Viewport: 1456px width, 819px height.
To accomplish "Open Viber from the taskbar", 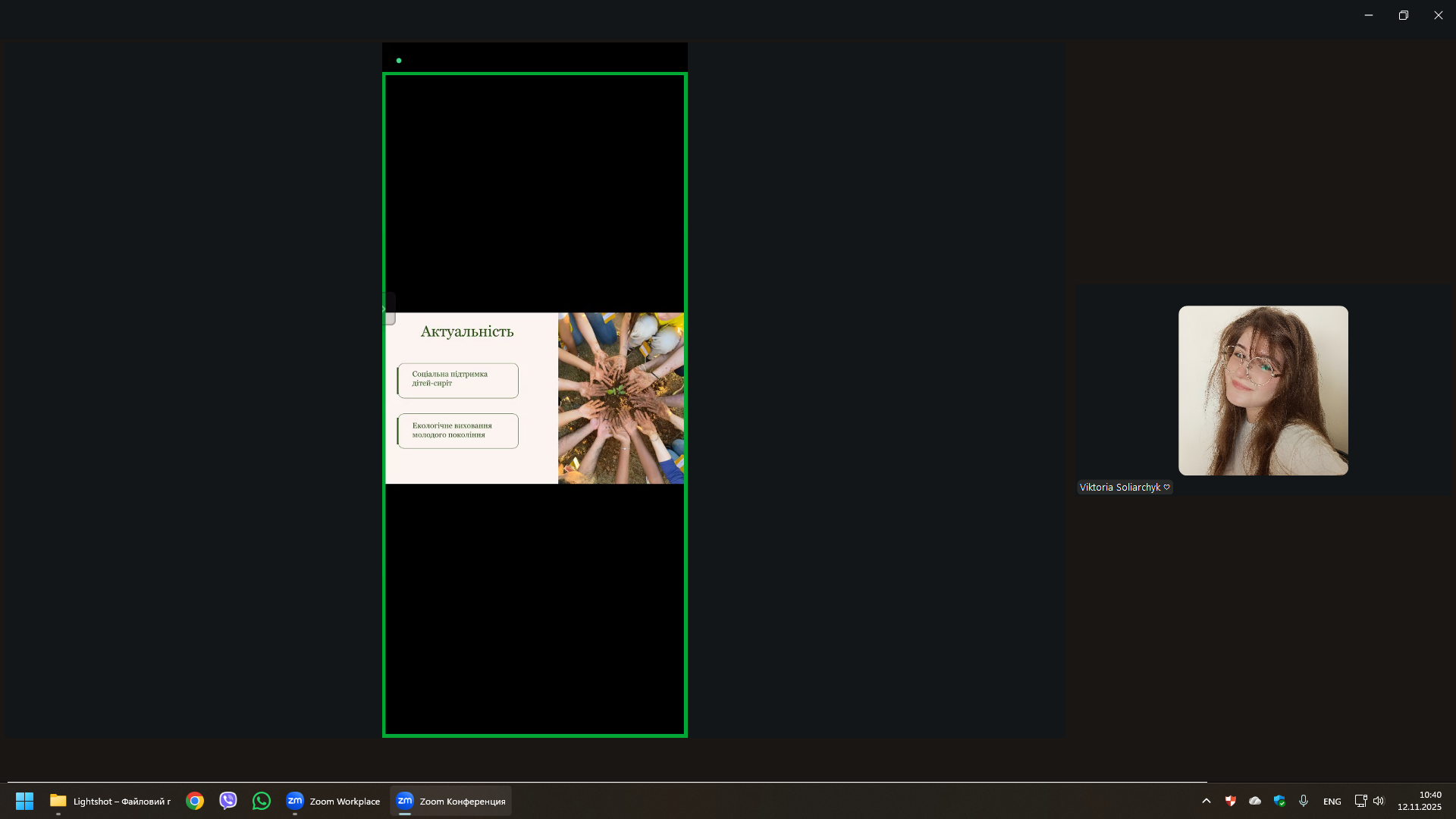I will (228, 801).
